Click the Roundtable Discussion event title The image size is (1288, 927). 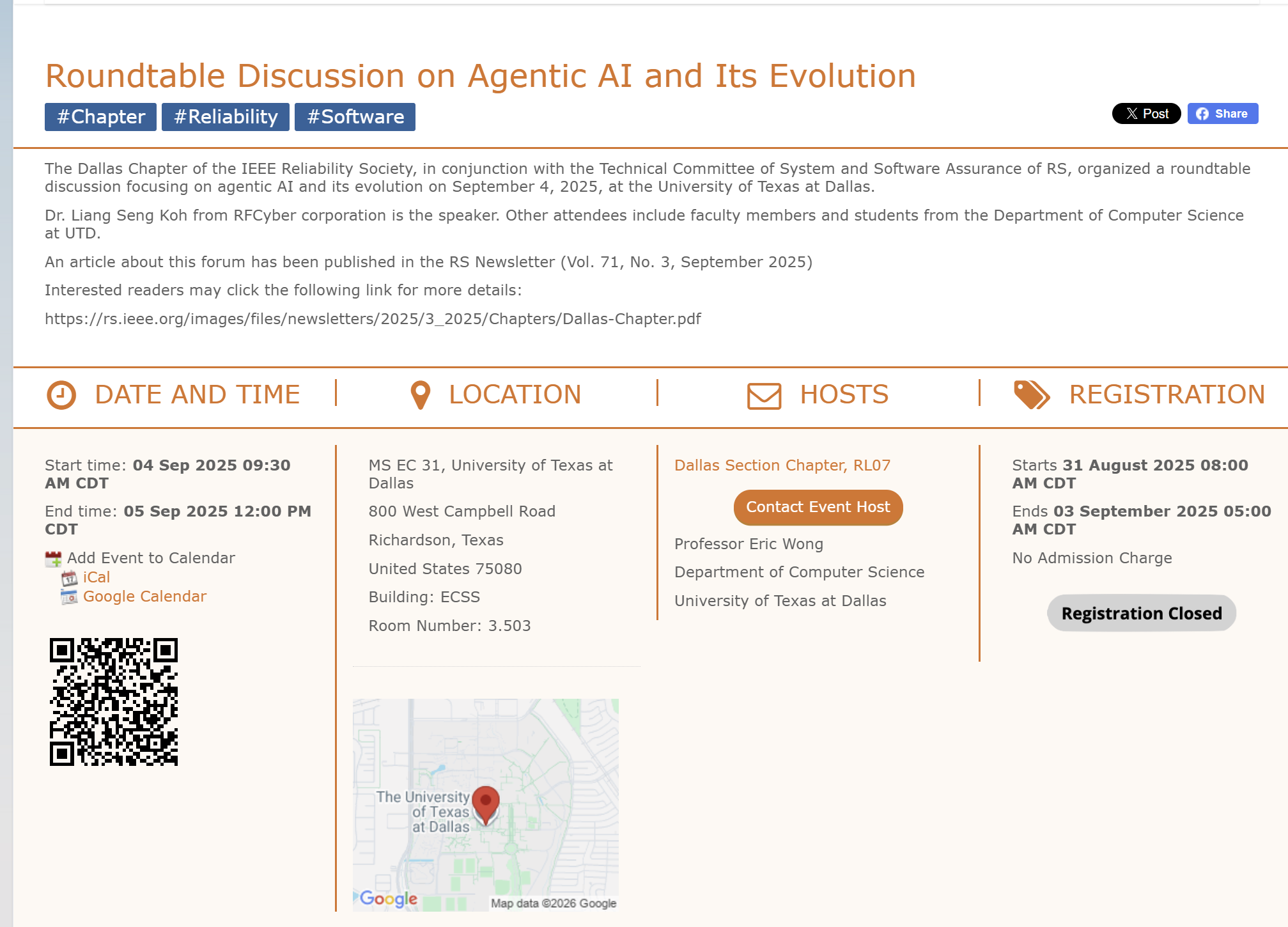point(481,76)
